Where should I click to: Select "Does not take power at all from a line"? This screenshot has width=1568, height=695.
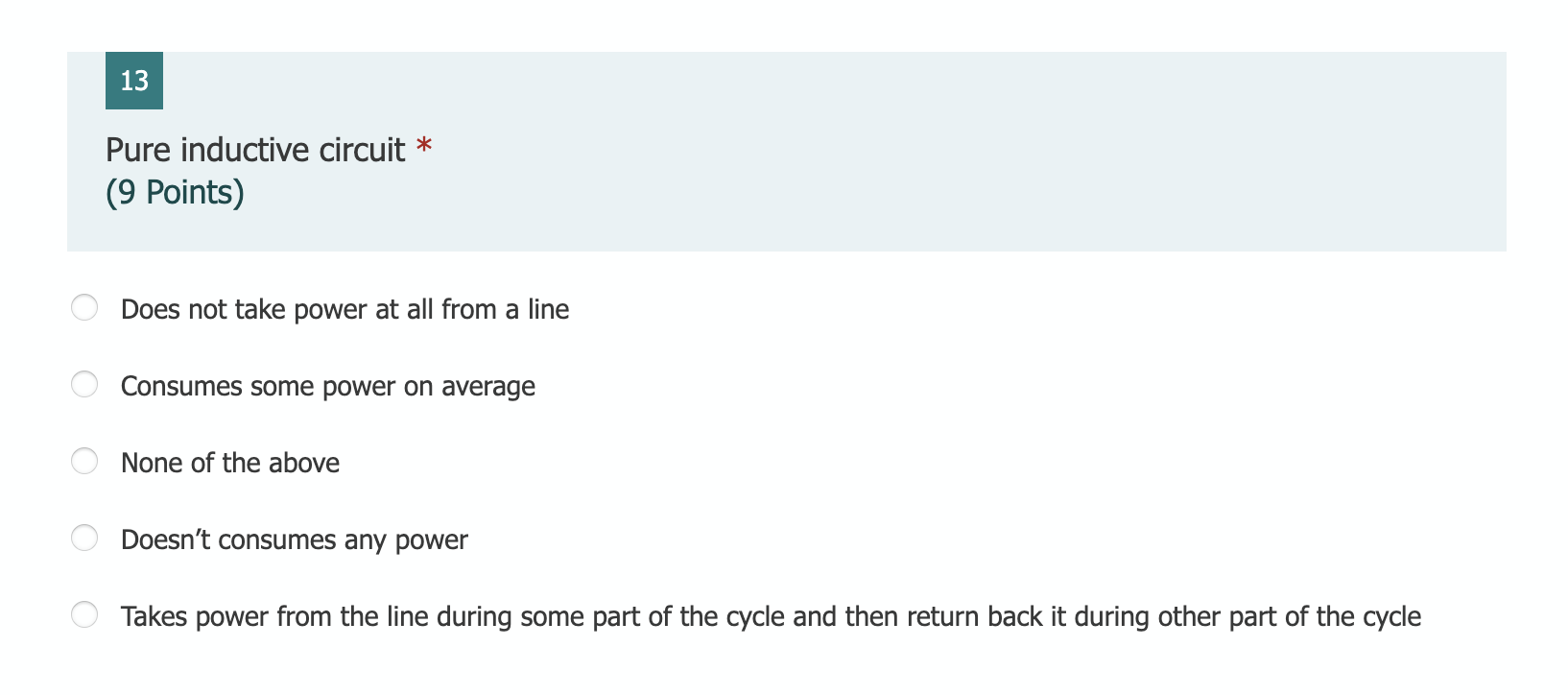coord(84,307)
